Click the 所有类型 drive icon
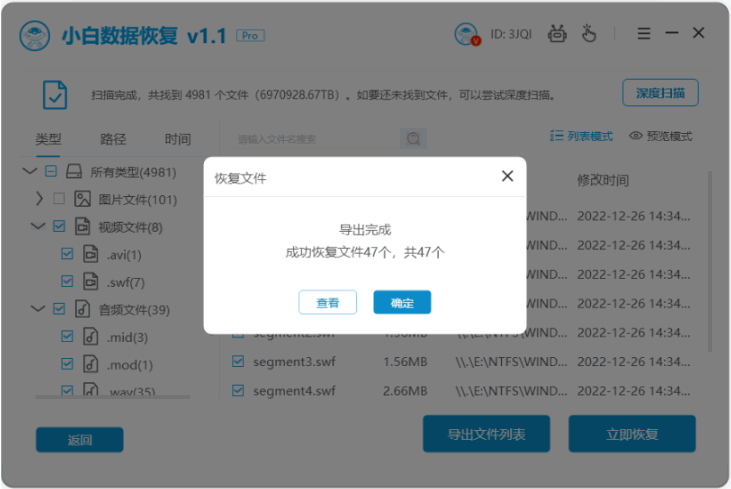This screenshot has width=731, height=489. (74, 172)
